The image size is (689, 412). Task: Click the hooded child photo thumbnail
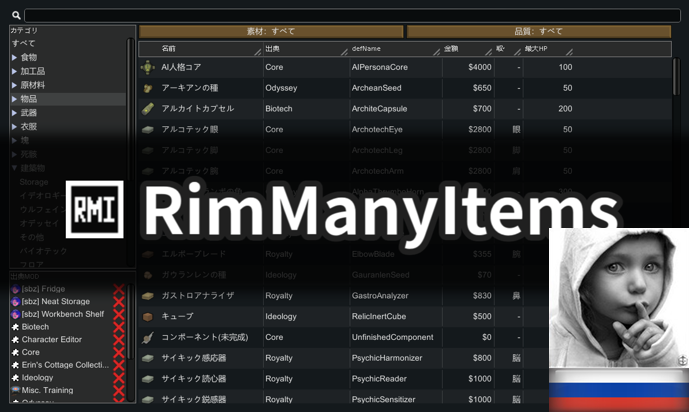(619, 298)
